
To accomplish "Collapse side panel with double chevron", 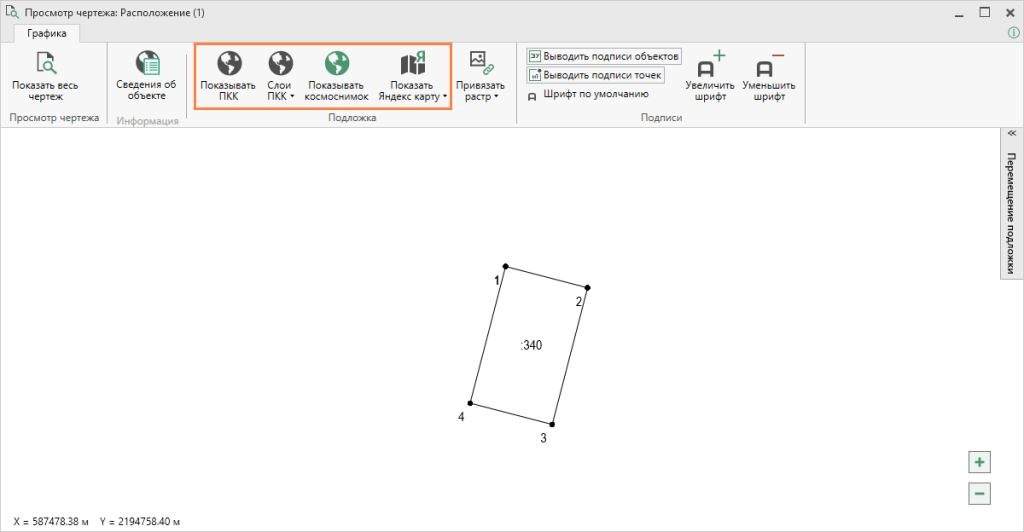I will (1011, 133).
